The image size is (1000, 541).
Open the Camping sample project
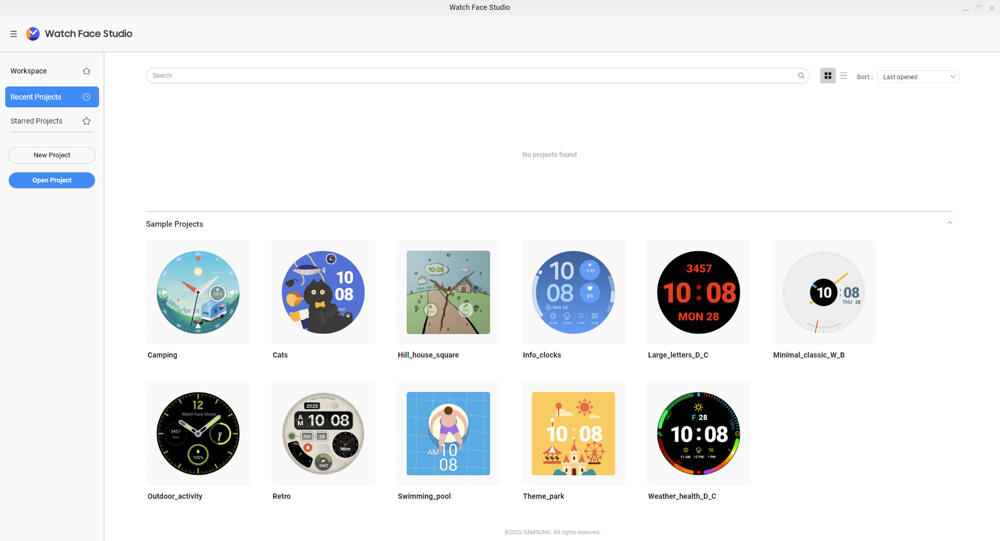coord(198,292)
